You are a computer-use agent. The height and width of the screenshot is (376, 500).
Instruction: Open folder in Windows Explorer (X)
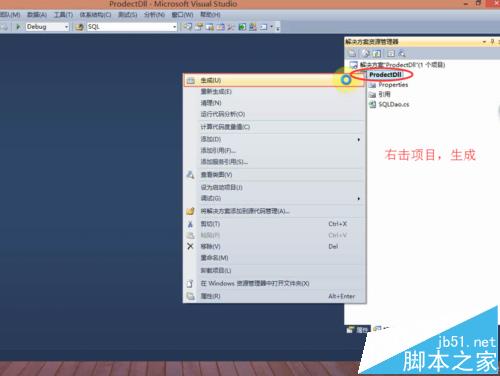click(x=275, y=284)
